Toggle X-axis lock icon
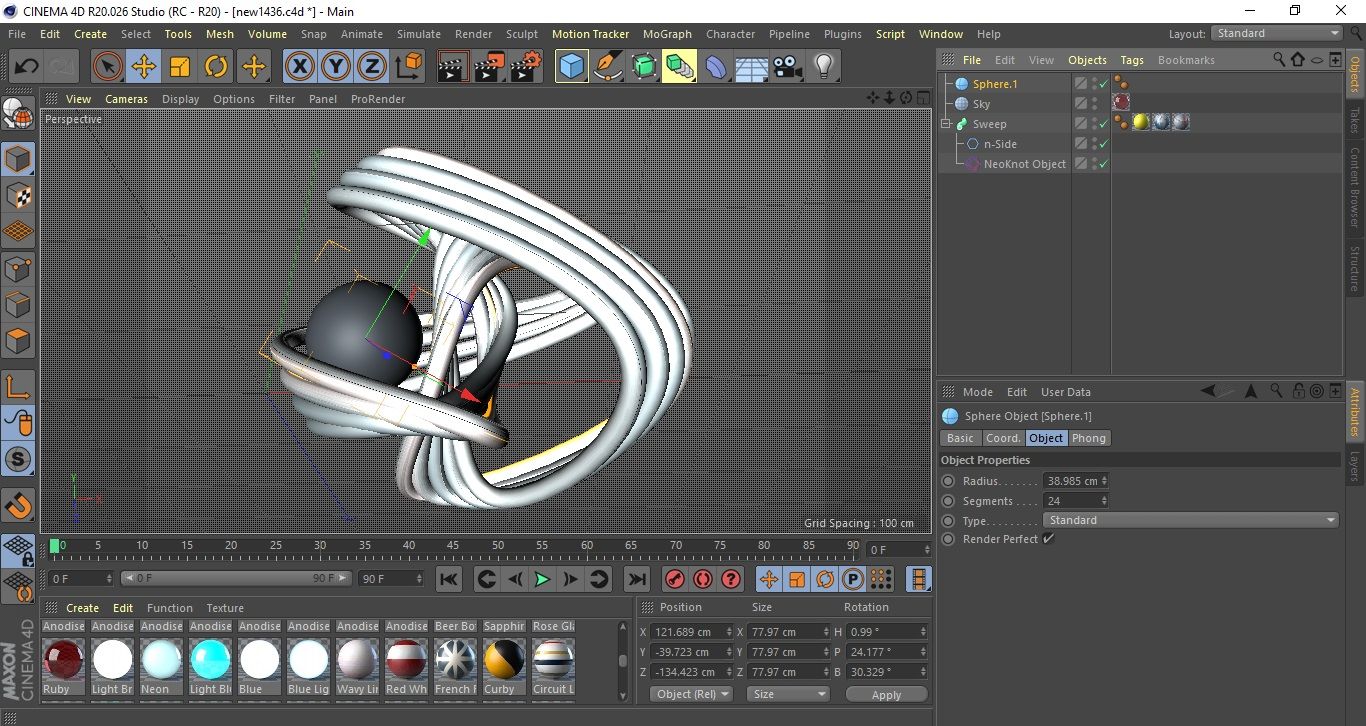 299,67
